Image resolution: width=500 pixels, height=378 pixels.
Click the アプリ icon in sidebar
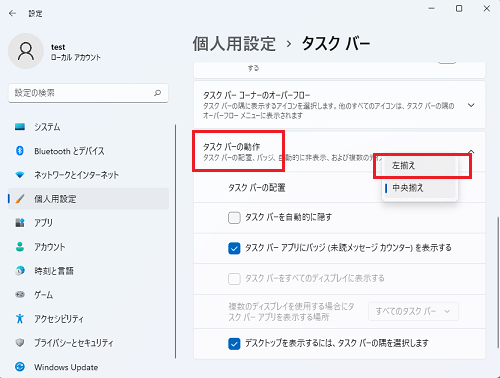pos(20,222)
